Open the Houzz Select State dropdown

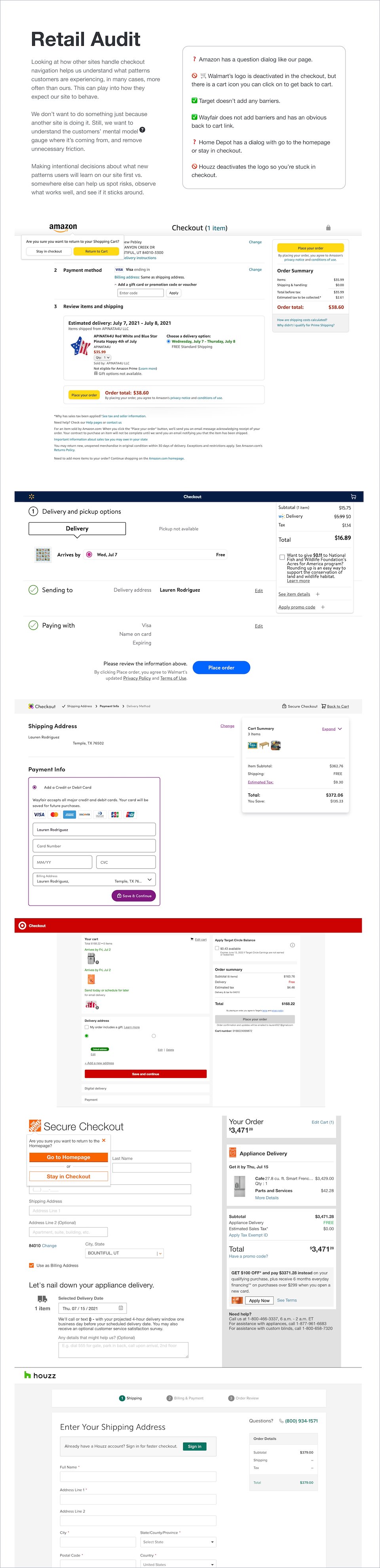point(179,1542)
